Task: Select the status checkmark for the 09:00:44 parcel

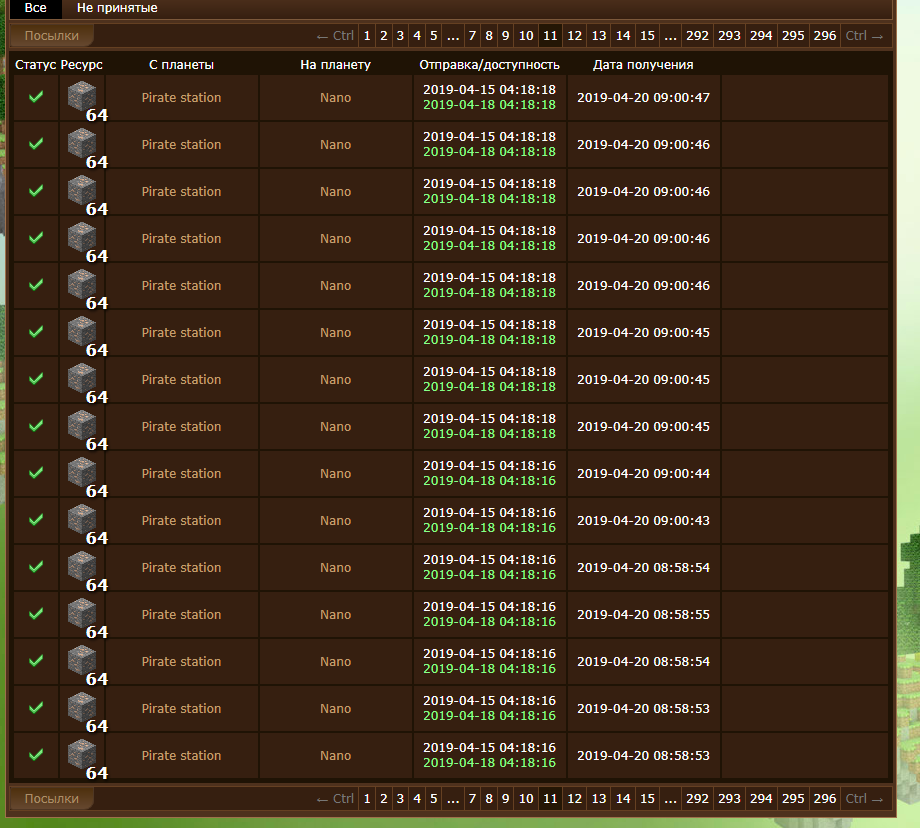Action: [36, 473]
